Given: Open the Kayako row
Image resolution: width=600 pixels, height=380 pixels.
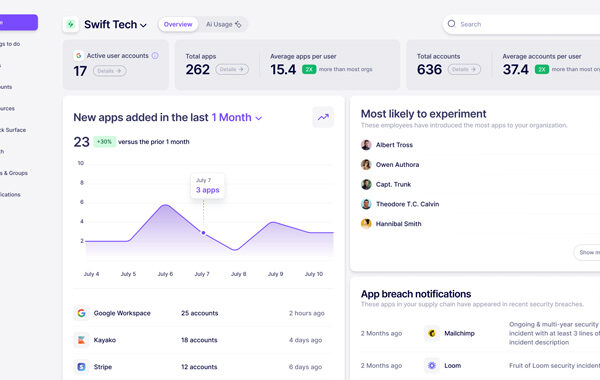Looking at the screenshot, I should point(203,340).
